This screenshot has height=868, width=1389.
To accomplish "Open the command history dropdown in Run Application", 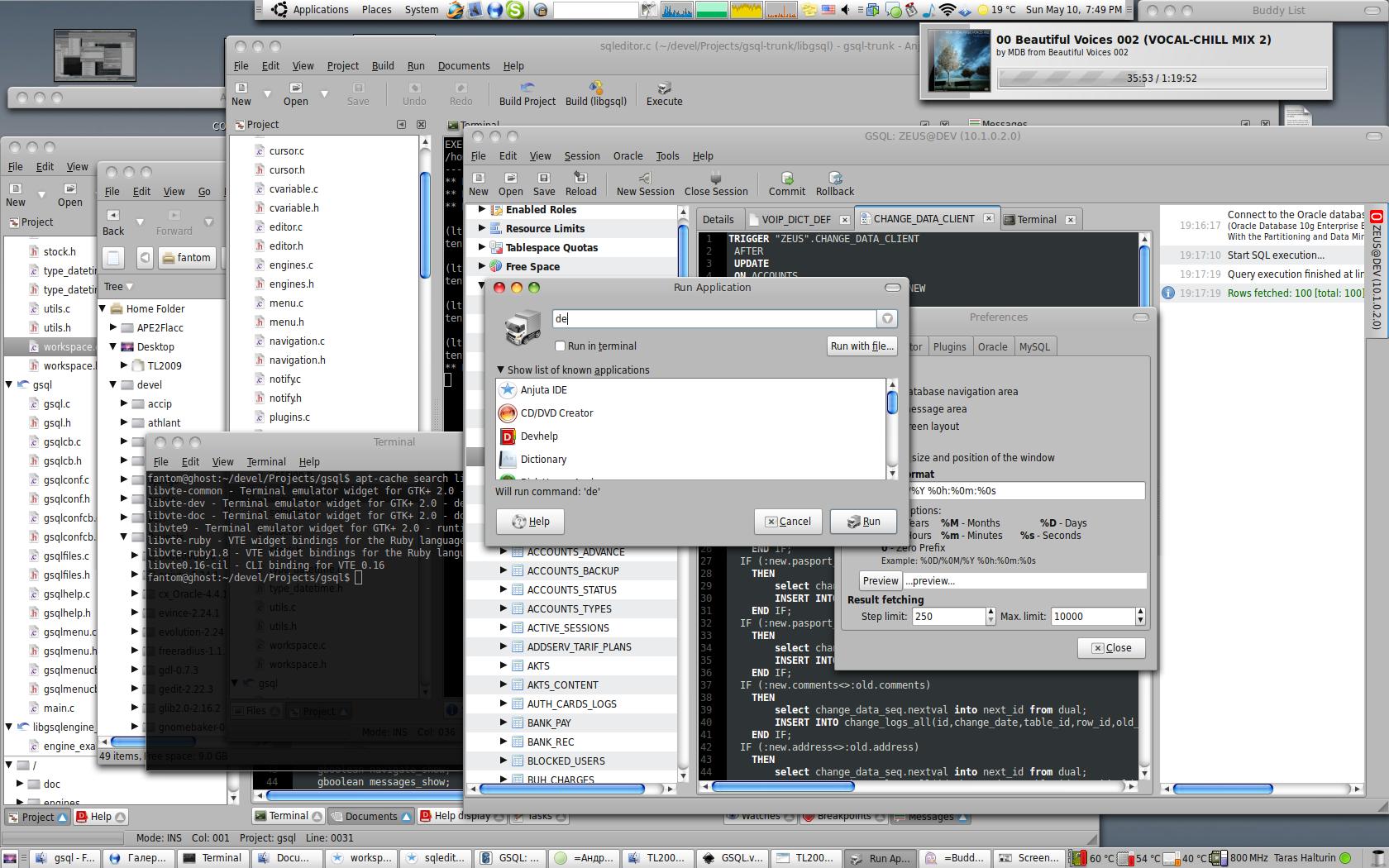I will [887, 319].
